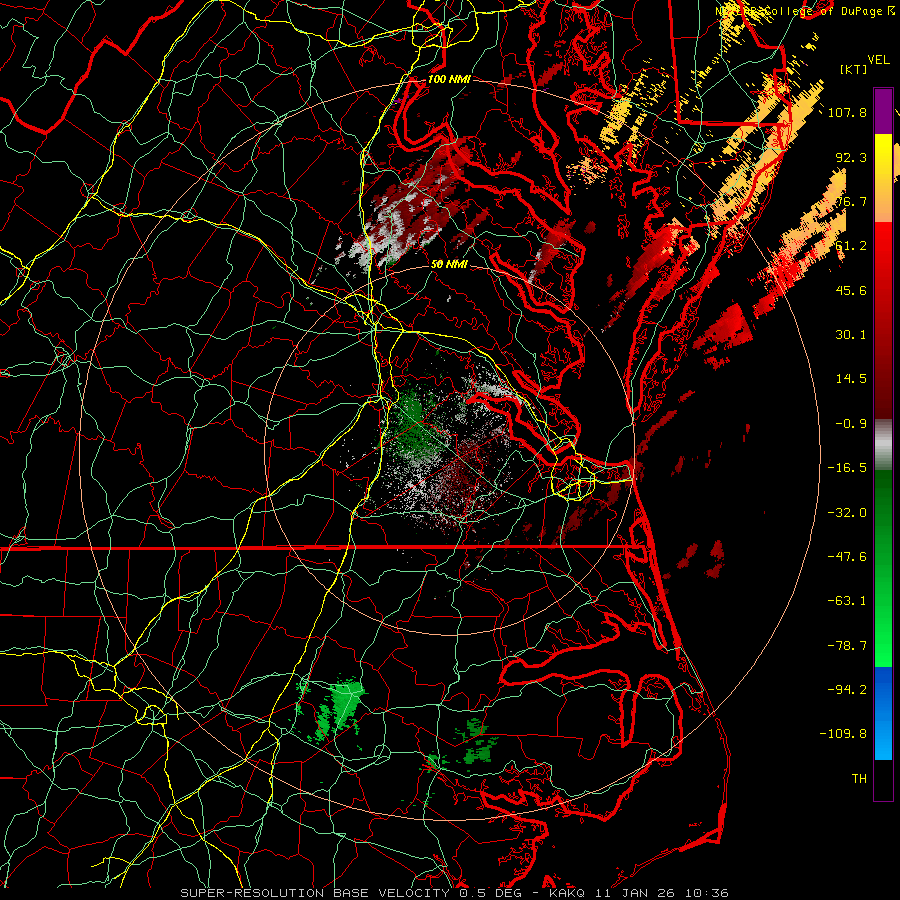Pick the blue segment of velocity scale
This screenshot has width=900, height=900.
tap(883, 689)
